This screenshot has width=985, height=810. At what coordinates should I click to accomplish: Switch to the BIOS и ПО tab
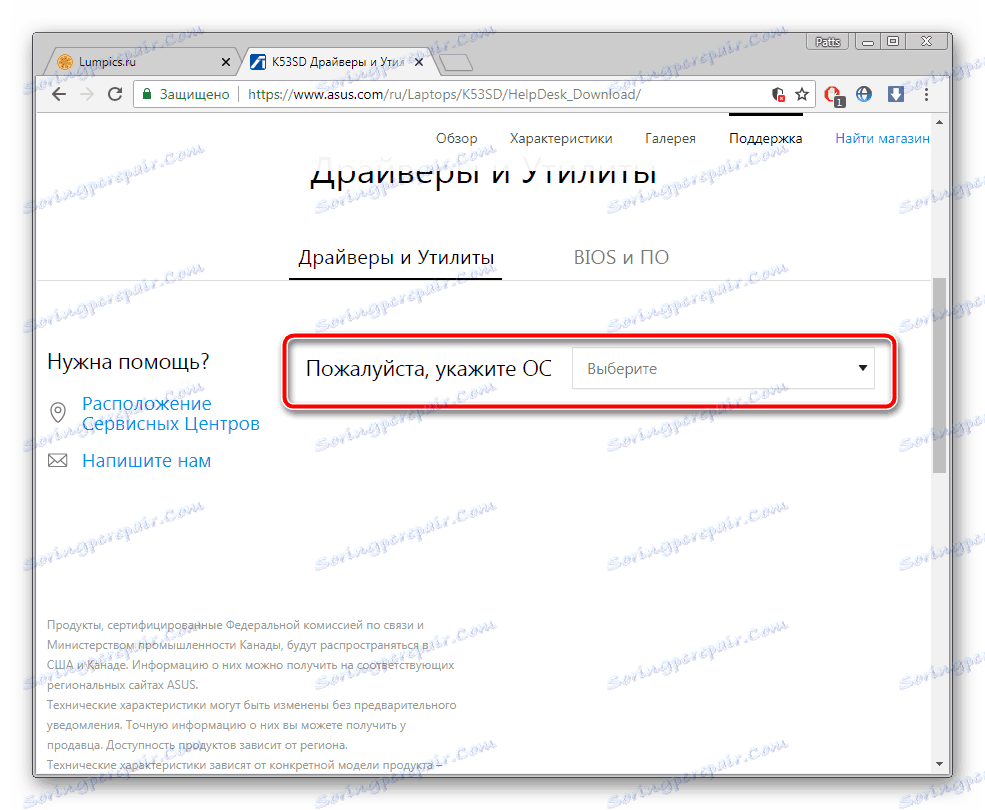[x=621, y=257]
